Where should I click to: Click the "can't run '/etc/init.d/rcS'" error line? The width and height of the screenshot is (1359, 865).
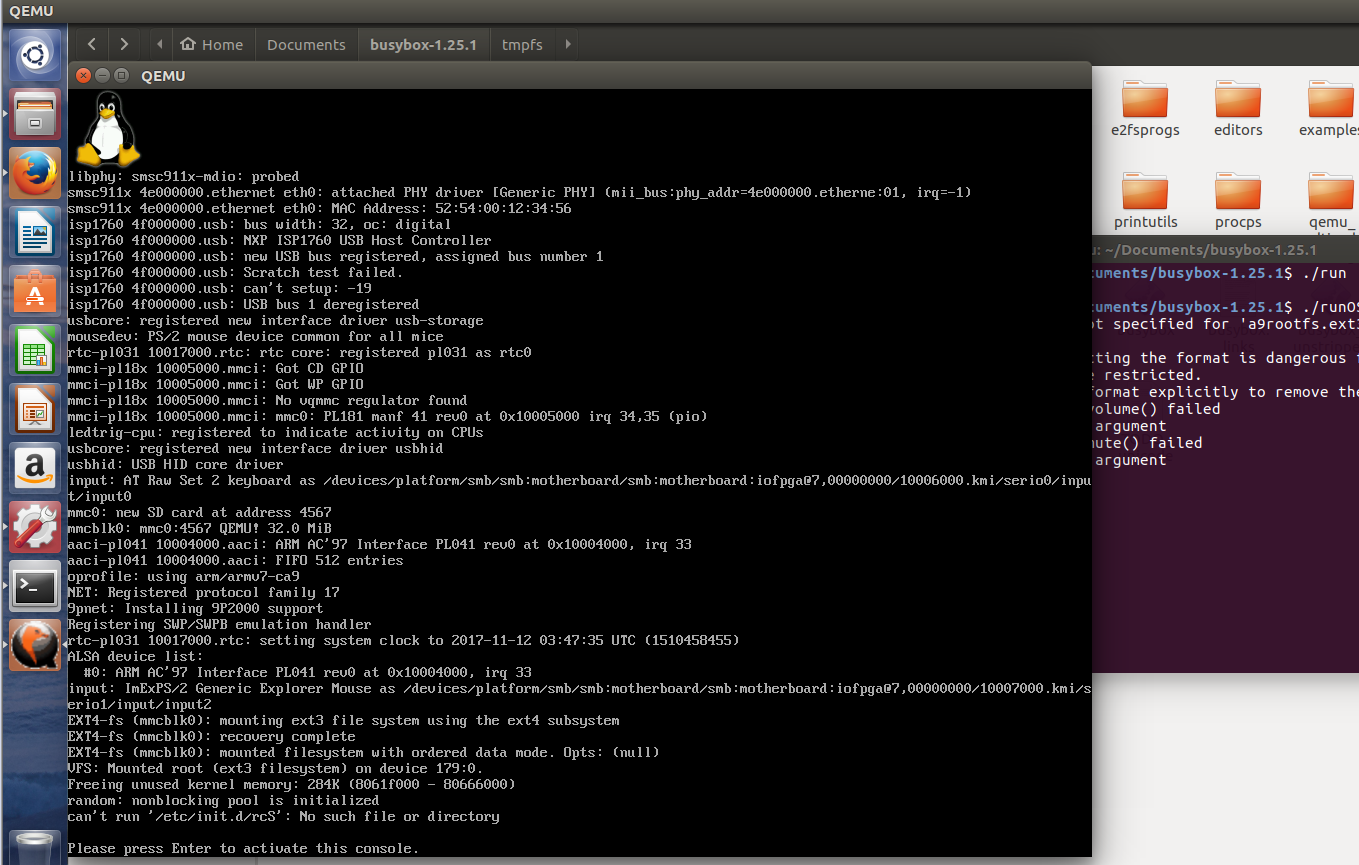283,816
